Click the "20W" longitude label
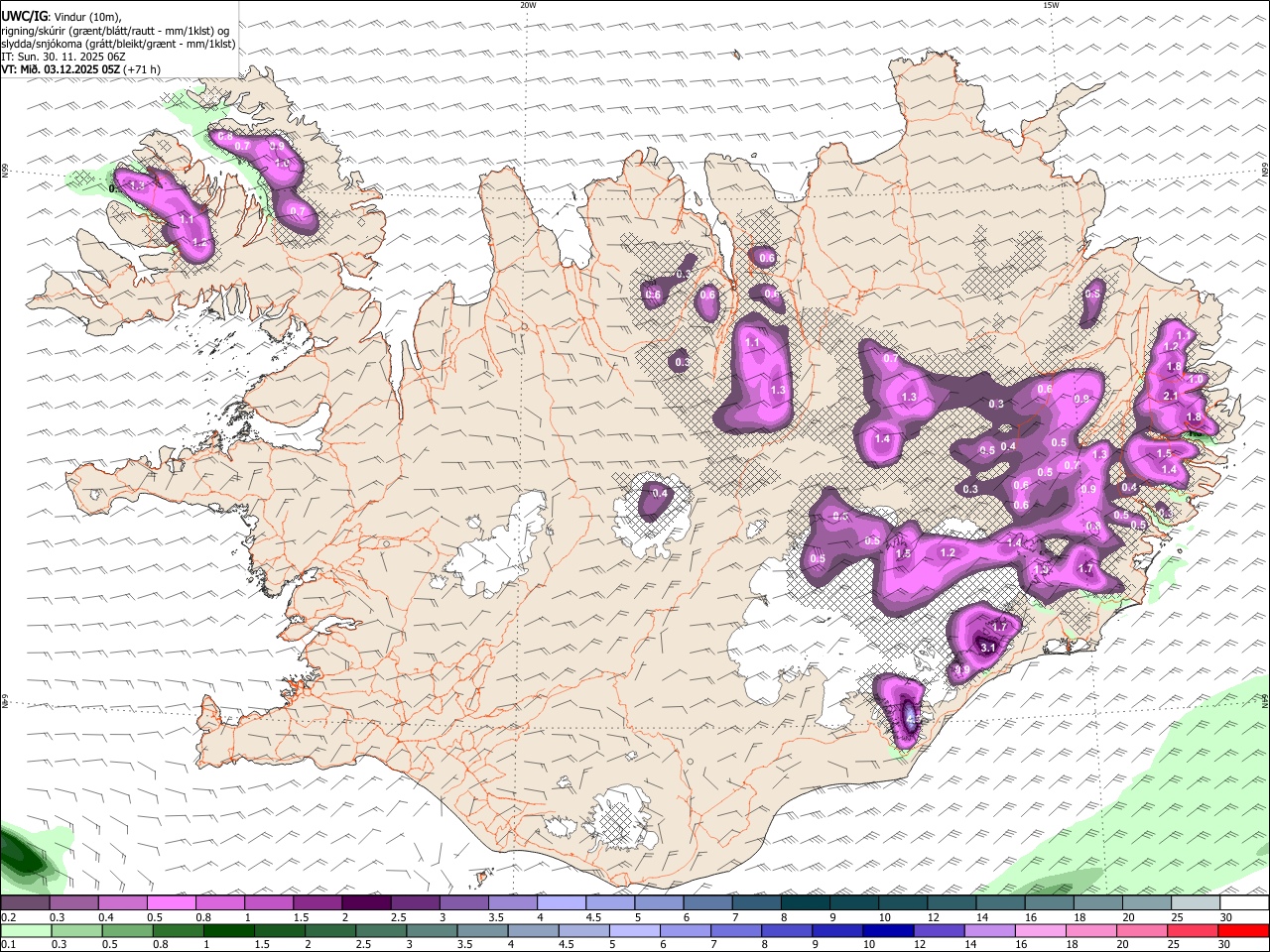 click(x=528, y=5)
